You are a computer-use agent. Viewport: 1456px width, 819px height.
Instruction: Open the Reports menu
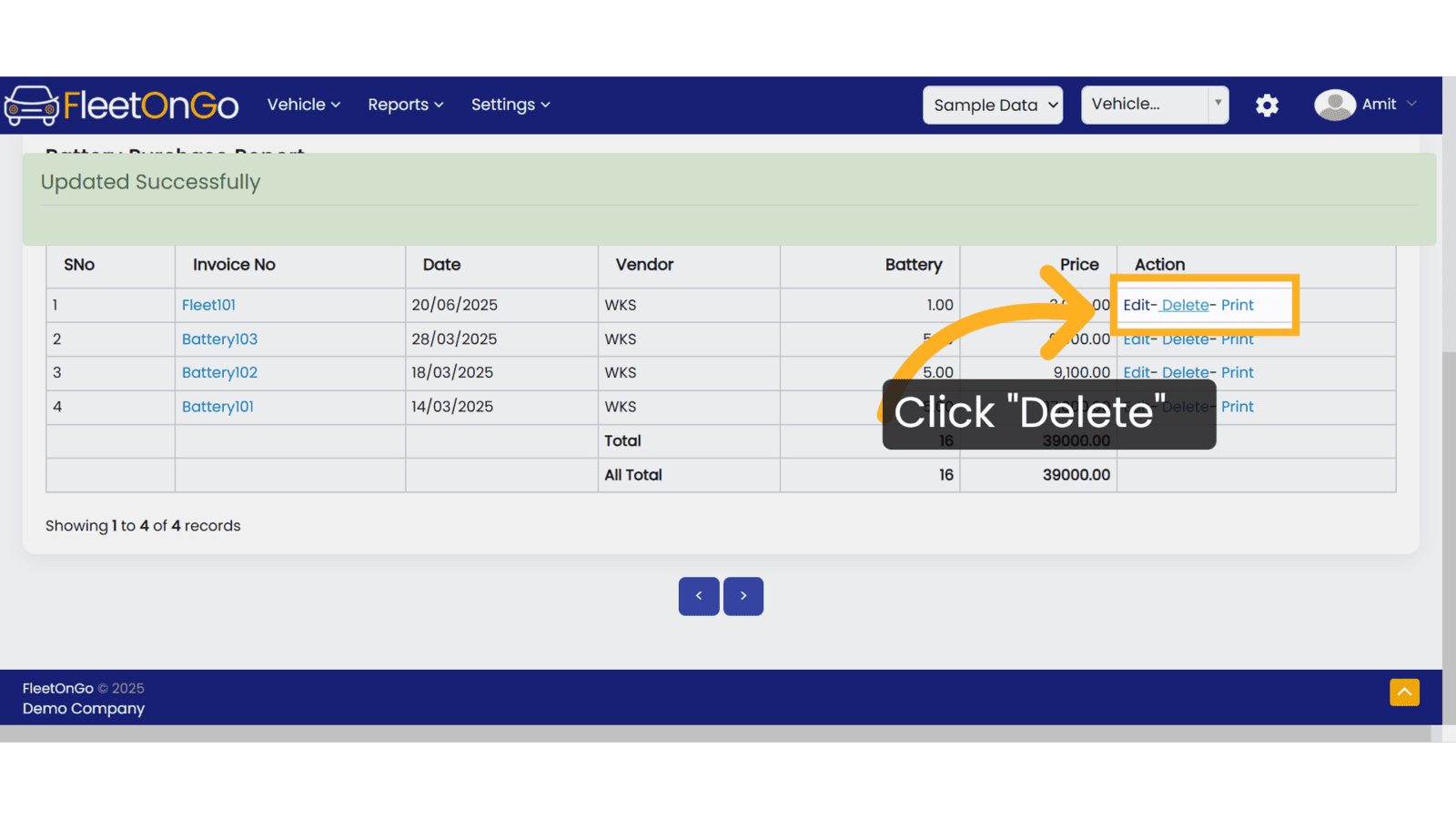coord(406,105)
